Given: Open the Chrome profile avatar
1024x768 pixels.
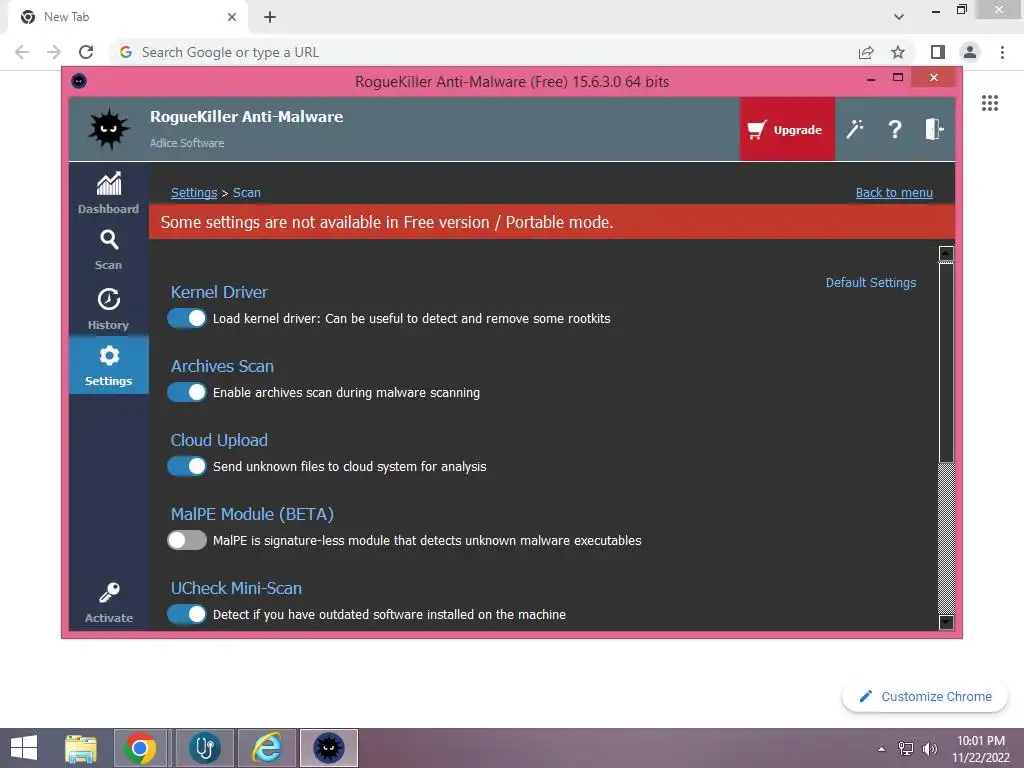Looking at the screenshot, I should coord(970,52).
